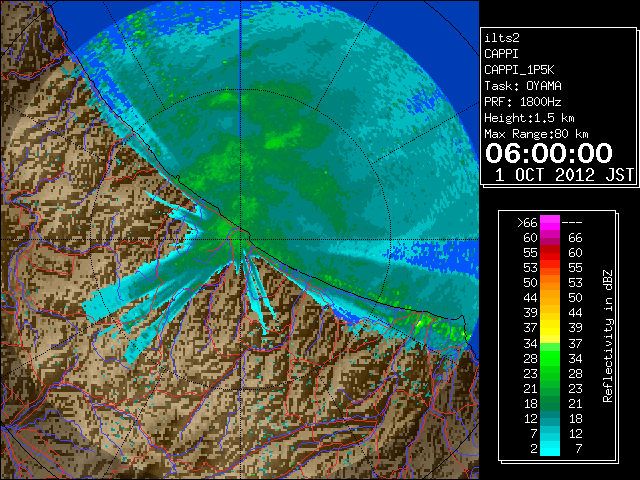This screenshot has width=640, height=480.
Task: Click the 'Reflectivity in dBZ' legend title
Action: pos(608,336)
